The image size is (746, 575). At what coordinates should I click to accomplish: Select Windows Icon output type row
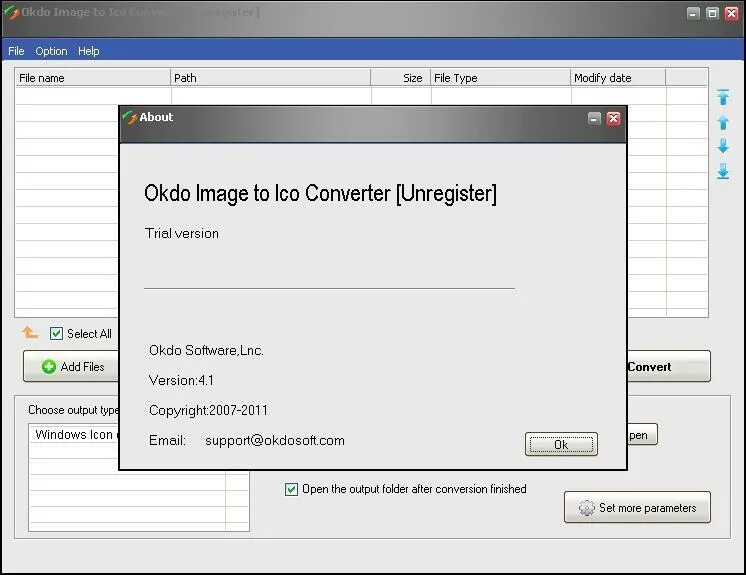[75, 435]
